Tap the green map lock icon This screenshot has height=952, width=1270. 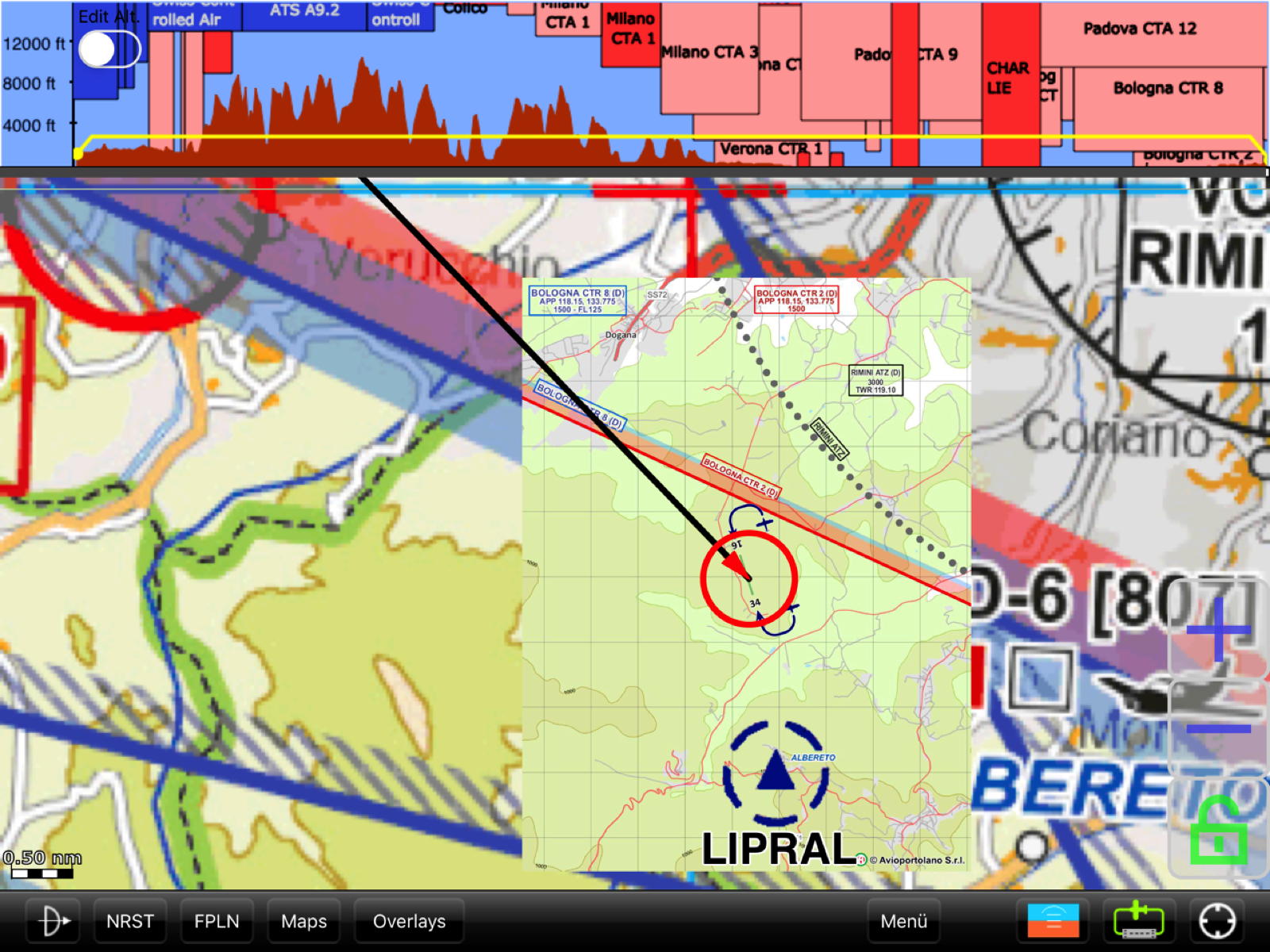click(1218, 830)
